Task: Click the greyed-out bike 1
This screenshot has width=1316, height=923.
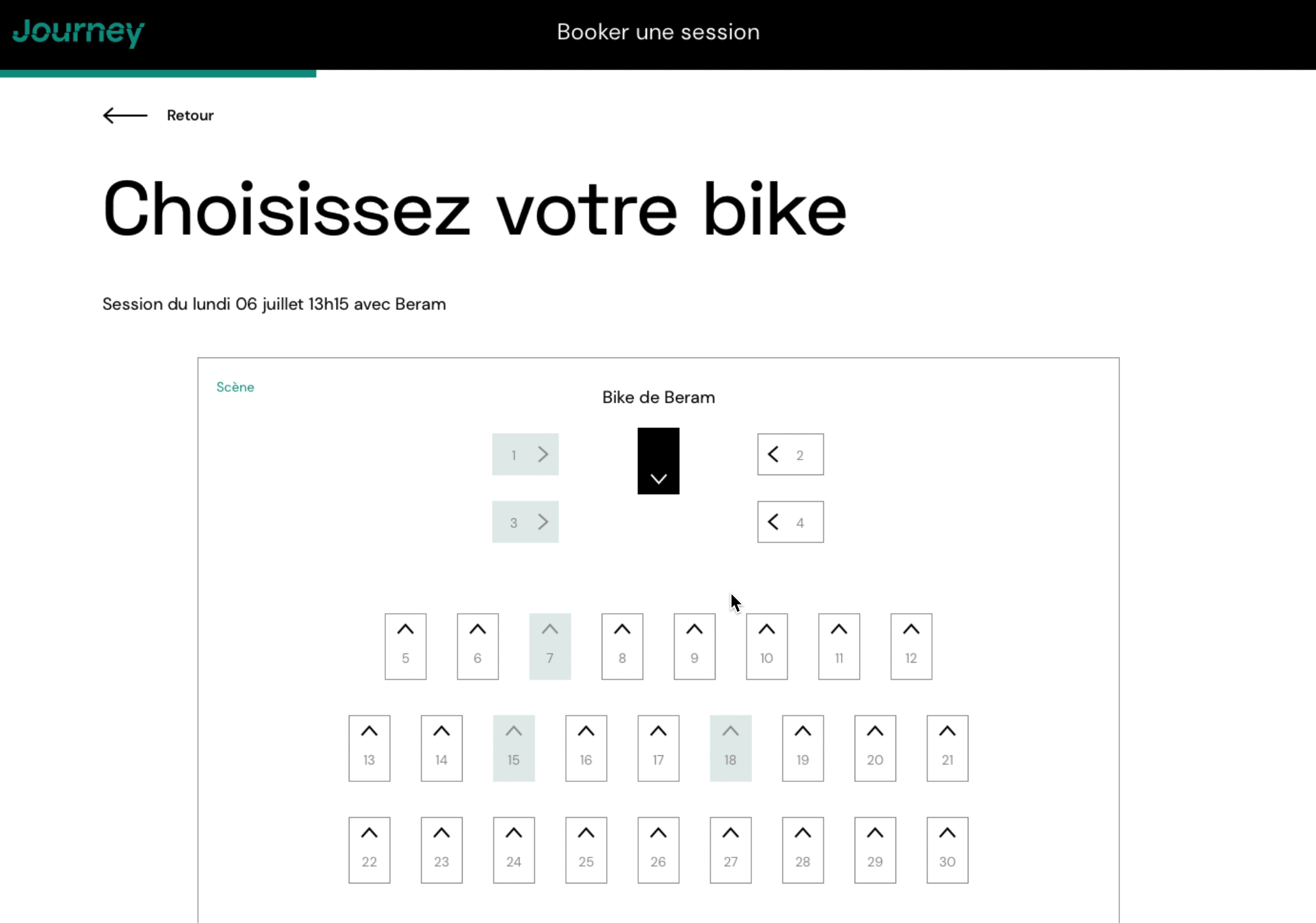Action: (526, 455)
